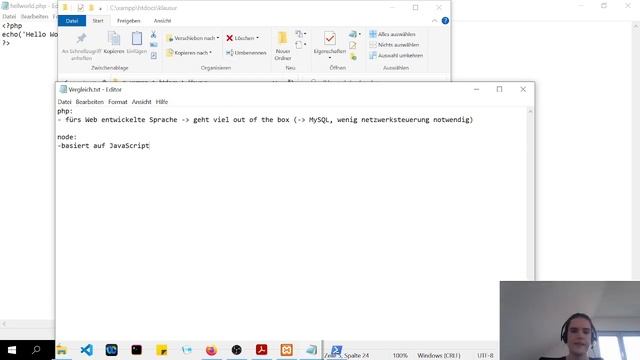The width and height of the screenshot is (640, 360).
Task: Switch to the Start ribbon tab in Explorer
Action: (98, 21)
